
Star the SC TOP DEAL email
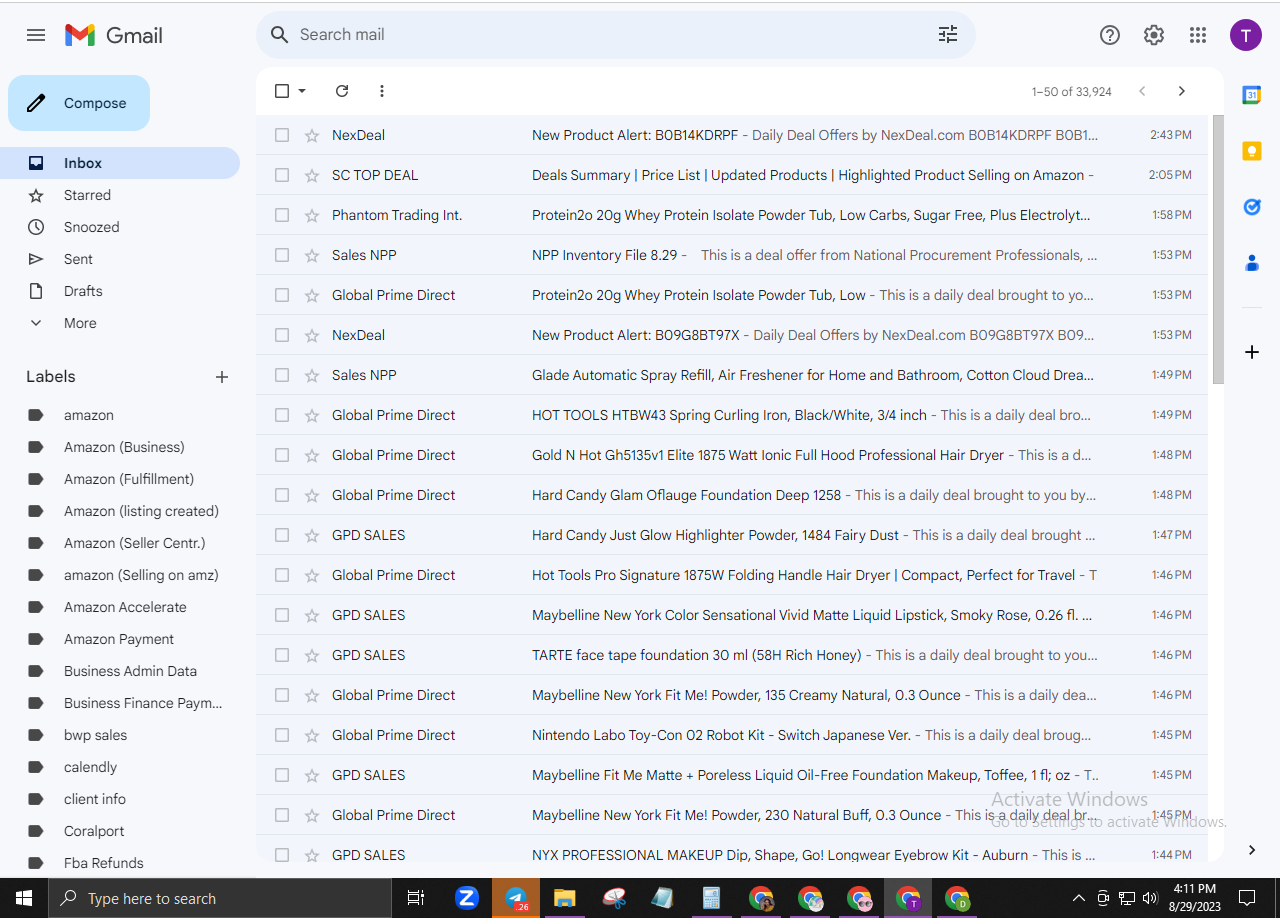coord(312,175)
